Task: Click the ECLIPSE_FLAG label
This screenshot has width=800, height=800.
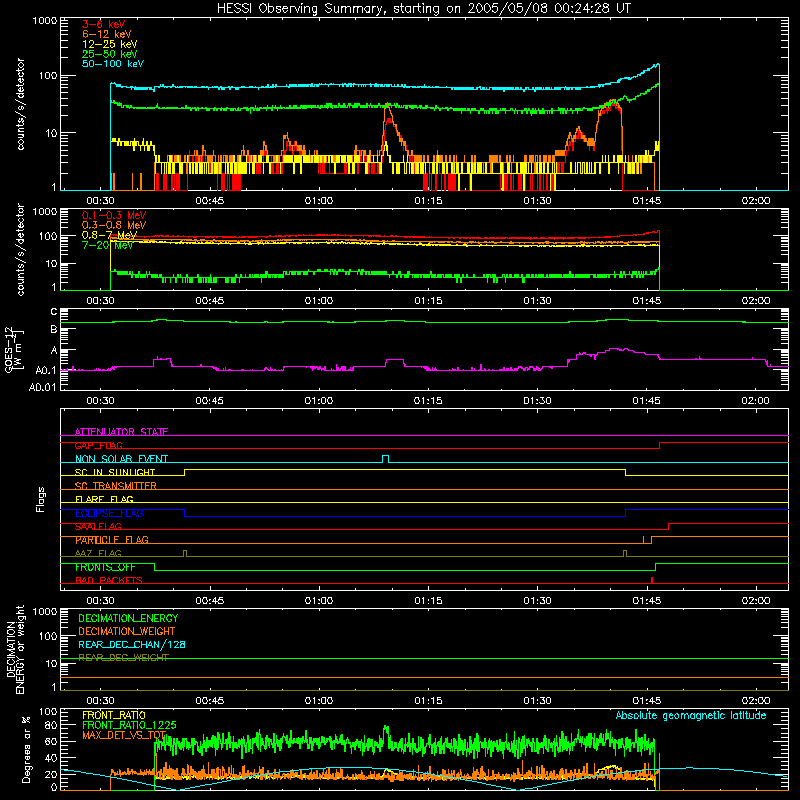Action: [109, 513]
